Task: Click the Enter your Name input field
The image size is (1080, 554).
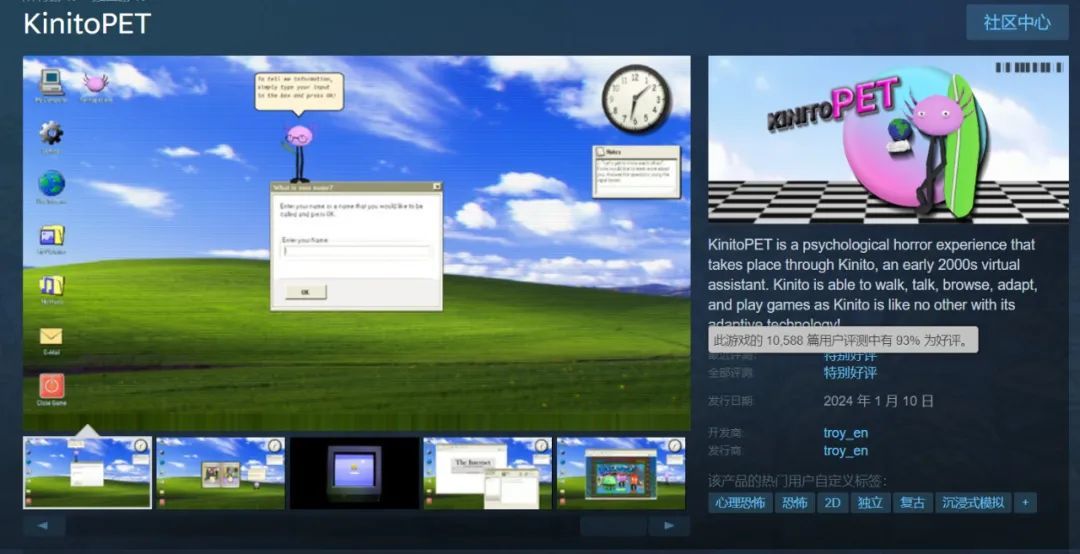Action: (x=356, y=252)
